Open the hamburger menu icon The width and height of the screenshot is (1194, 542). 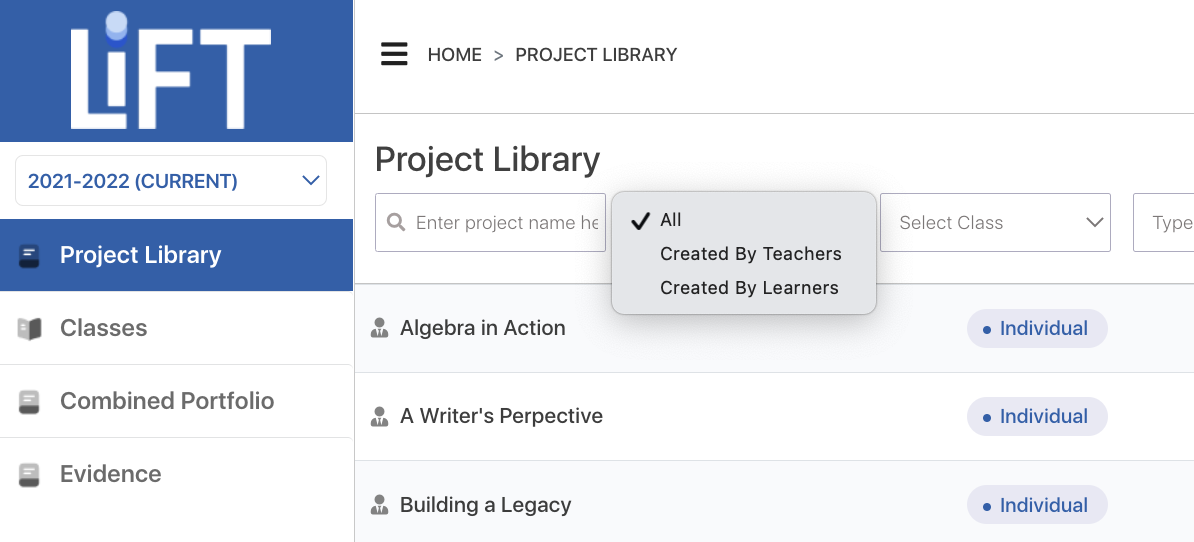click(x=394, y=54)
